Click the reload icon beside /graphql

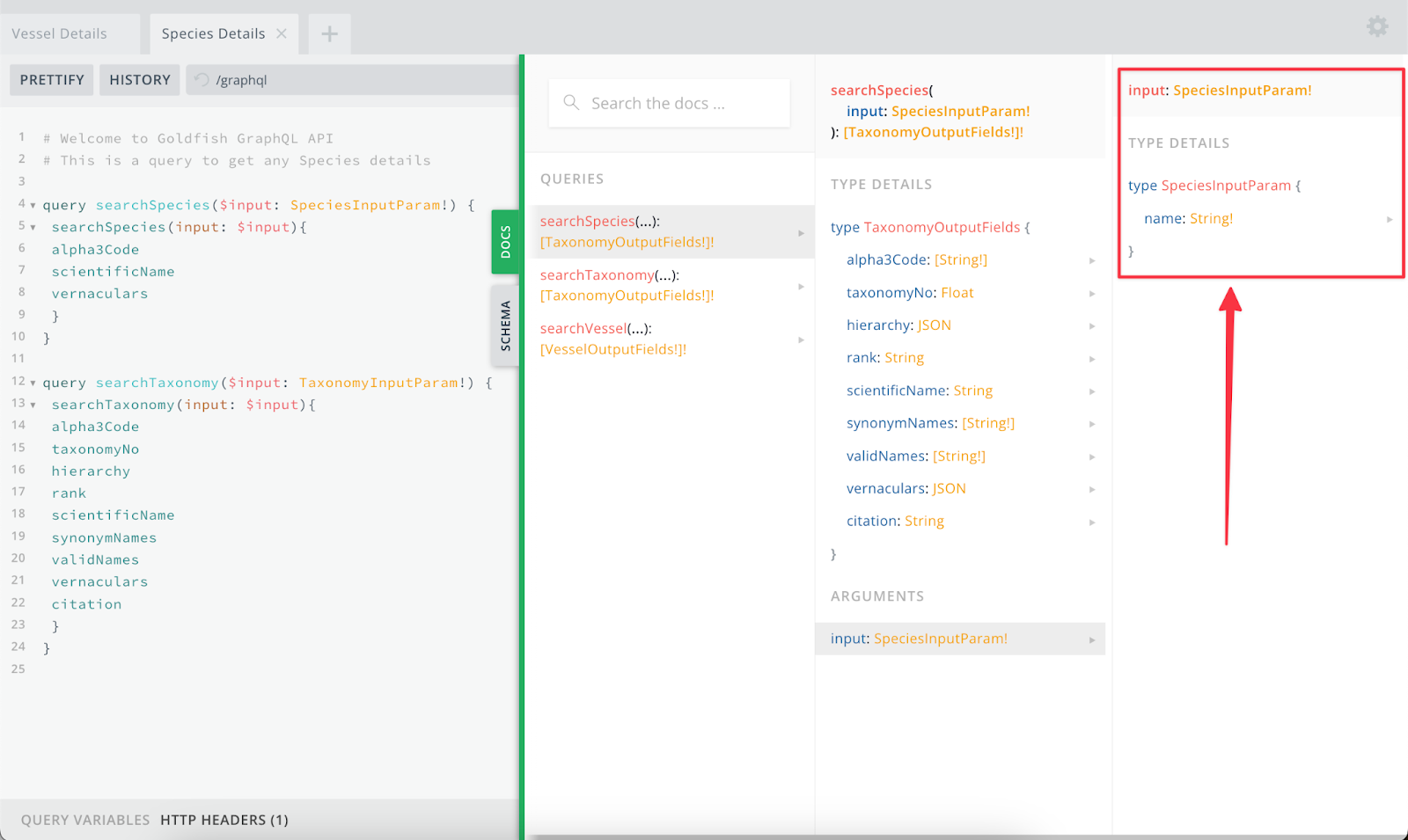202,80
